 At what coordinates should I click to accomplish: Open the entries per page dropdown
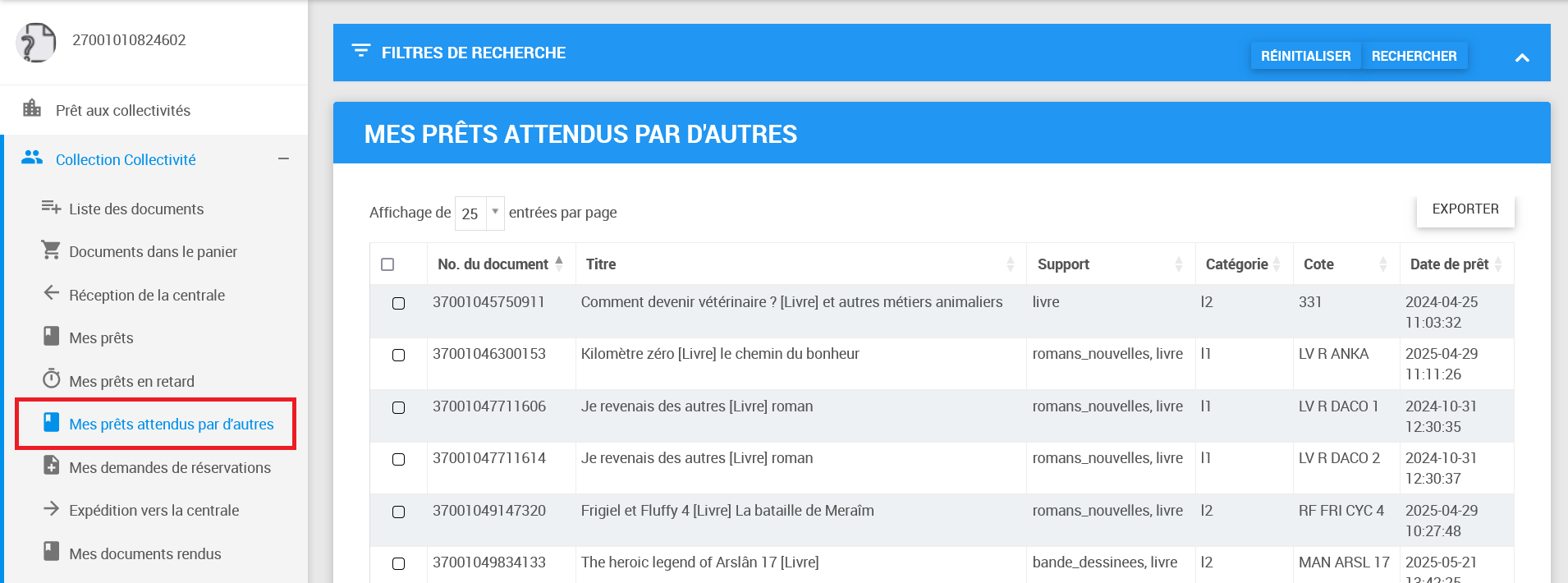pyautogui.click(x=479, y=213)
